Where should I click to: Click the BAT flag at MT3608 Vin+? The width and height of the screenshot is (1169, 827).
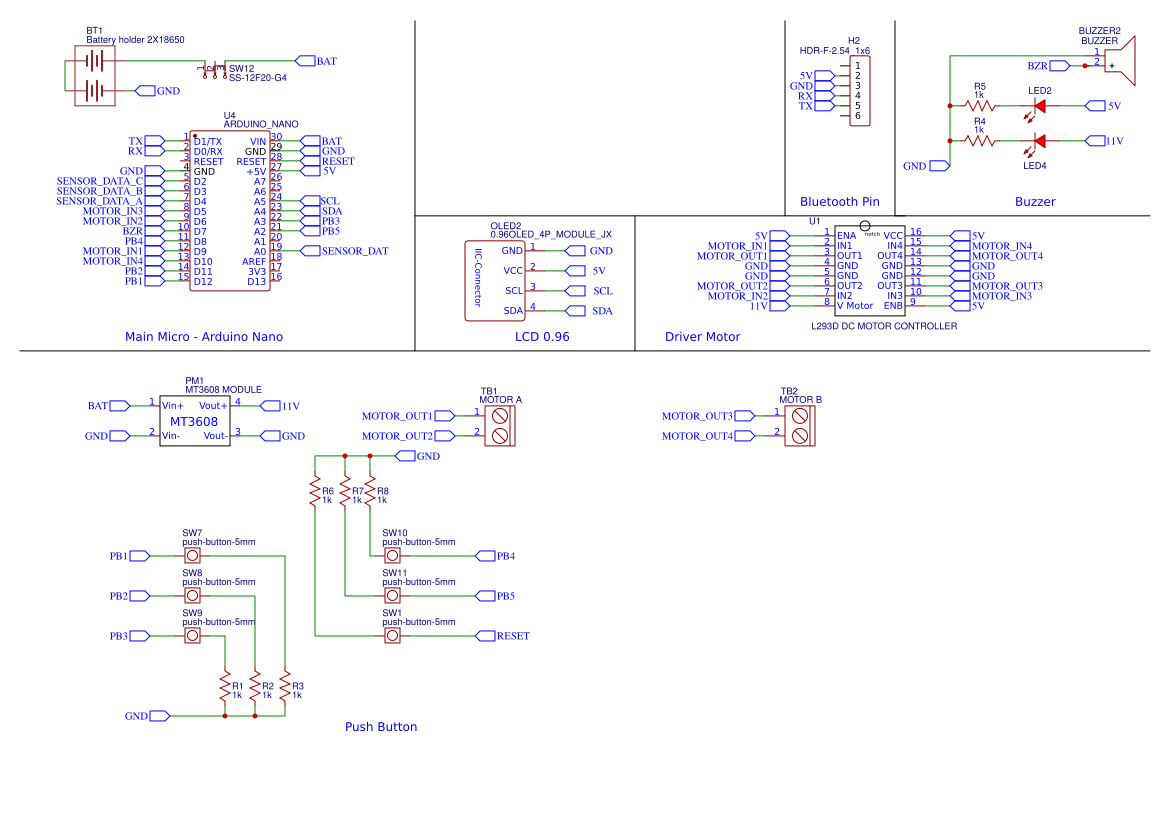point(109,406)
